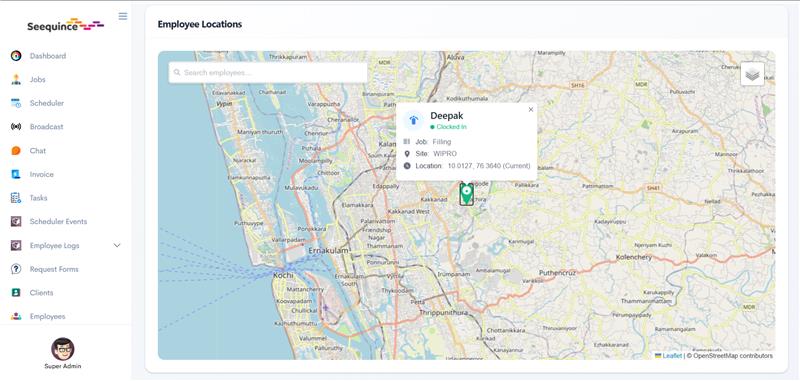The height and width of the screenshot is (381, 800).
Task: Click the orange Chat bubble icon
Action: 16,150
